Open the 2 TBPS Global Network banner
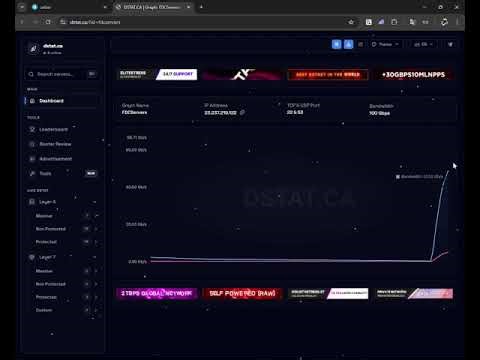 tap(157, 293)
